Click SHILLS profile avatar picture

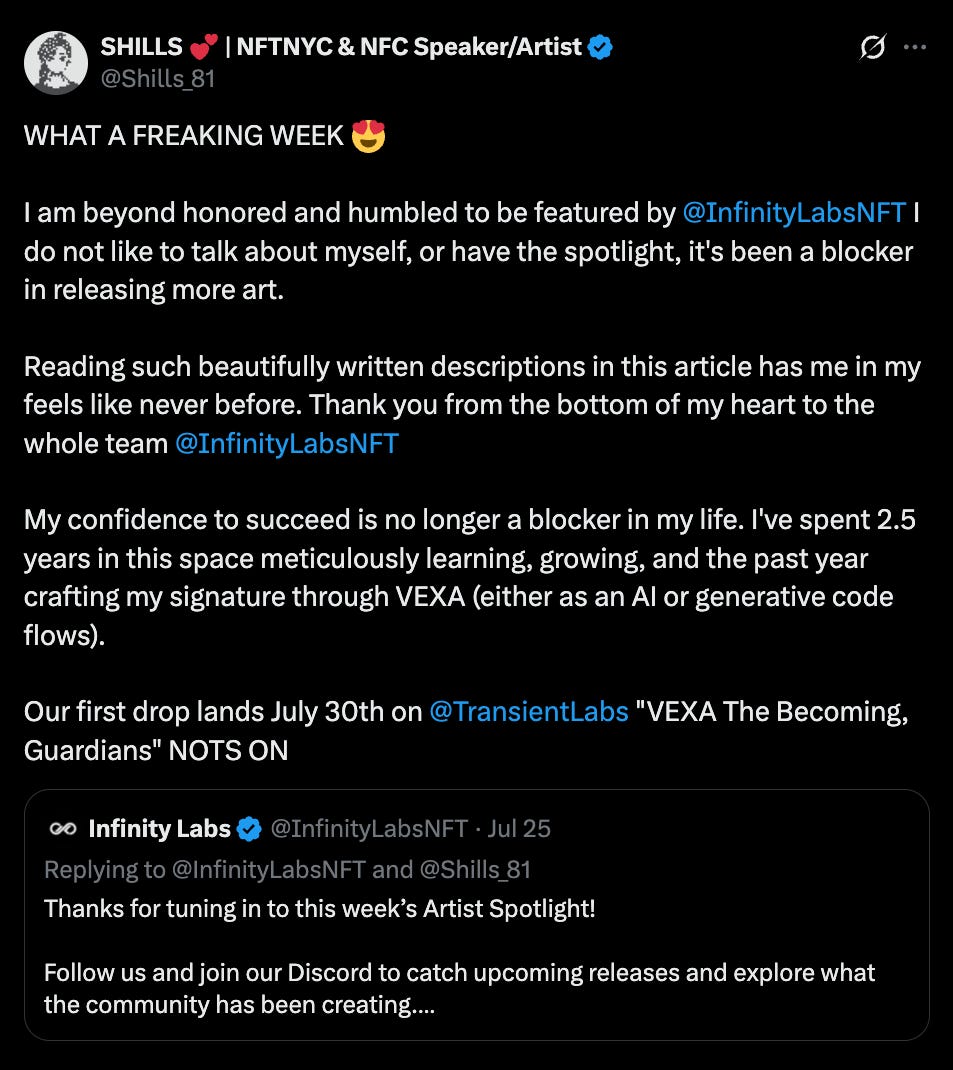click(x=56, y=63)
